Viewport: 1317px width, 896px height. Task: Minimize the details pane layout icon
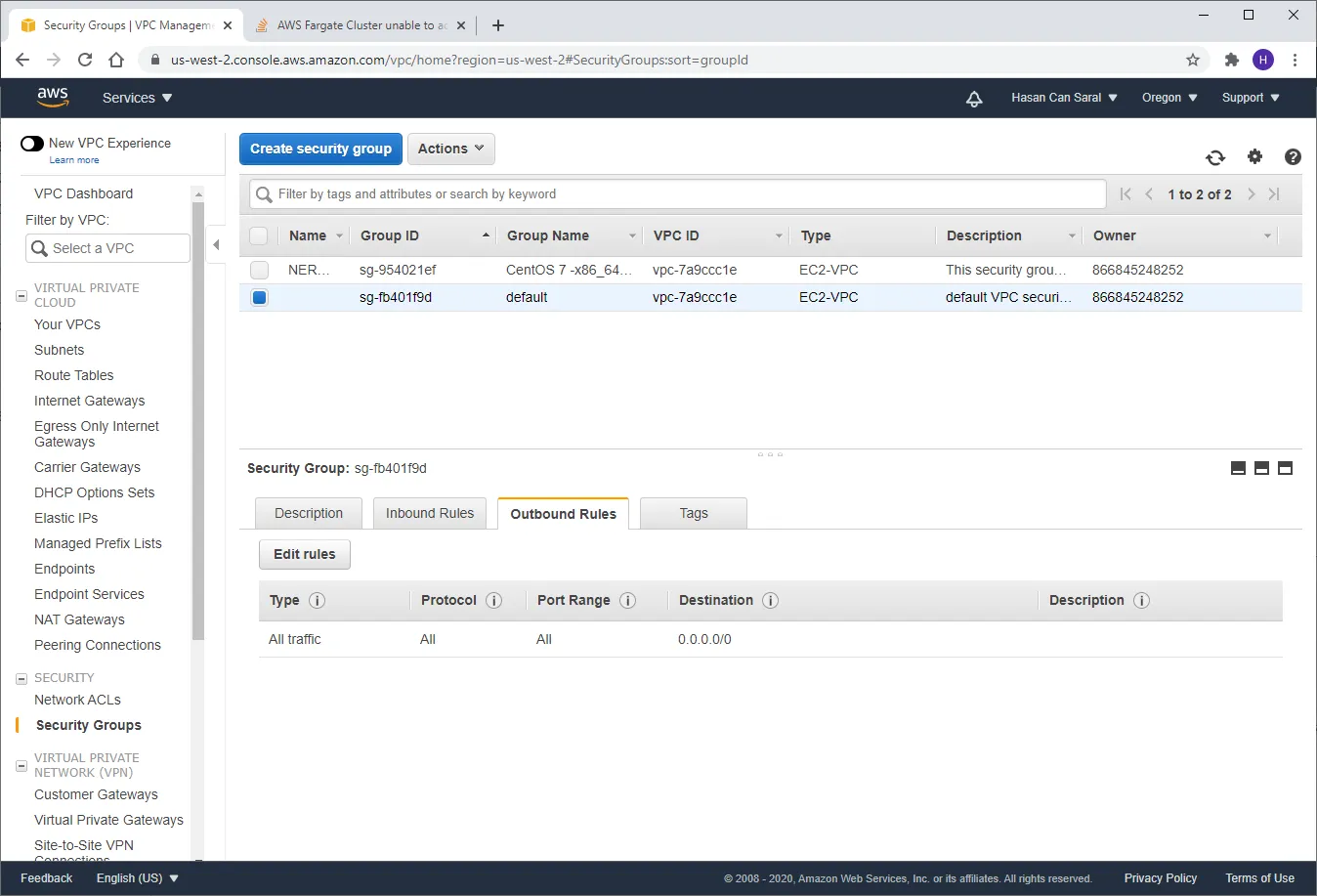coord(1238,468)
